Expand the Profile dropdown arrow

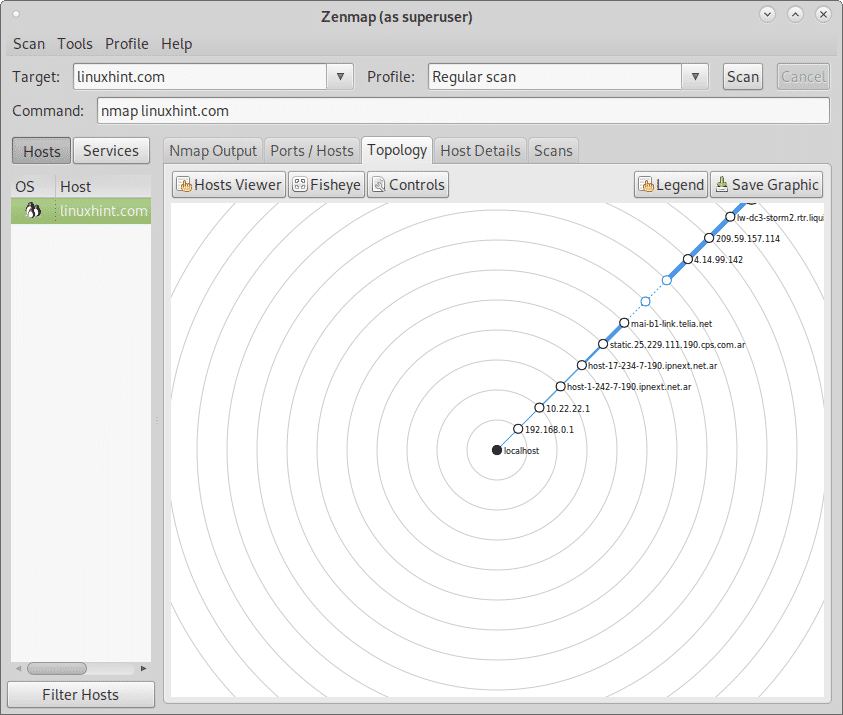[x=695, y=77]
